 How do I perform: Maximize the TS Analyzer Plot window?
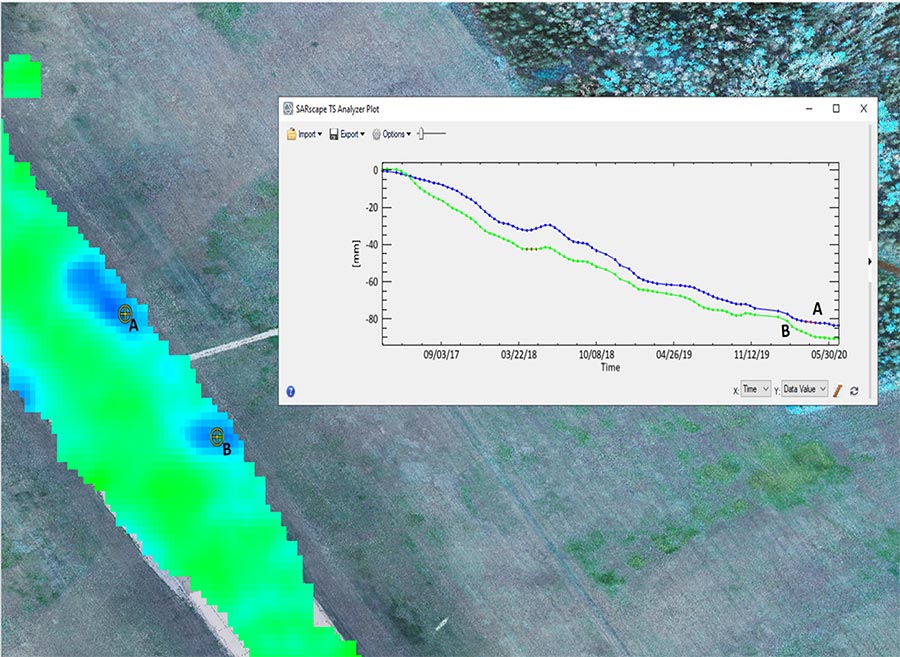pos(836,108)
